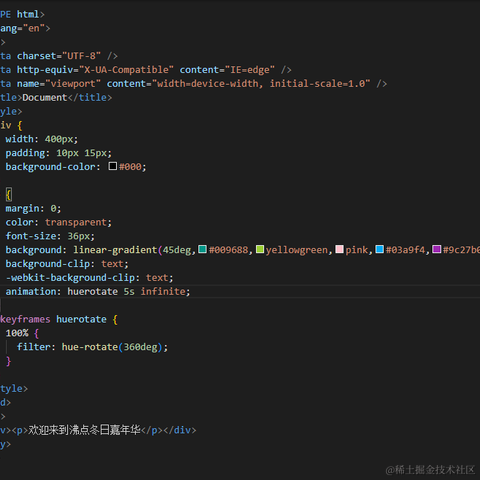Open the yellowgreen color swatch
480x480 pixels.
[260, 249]
